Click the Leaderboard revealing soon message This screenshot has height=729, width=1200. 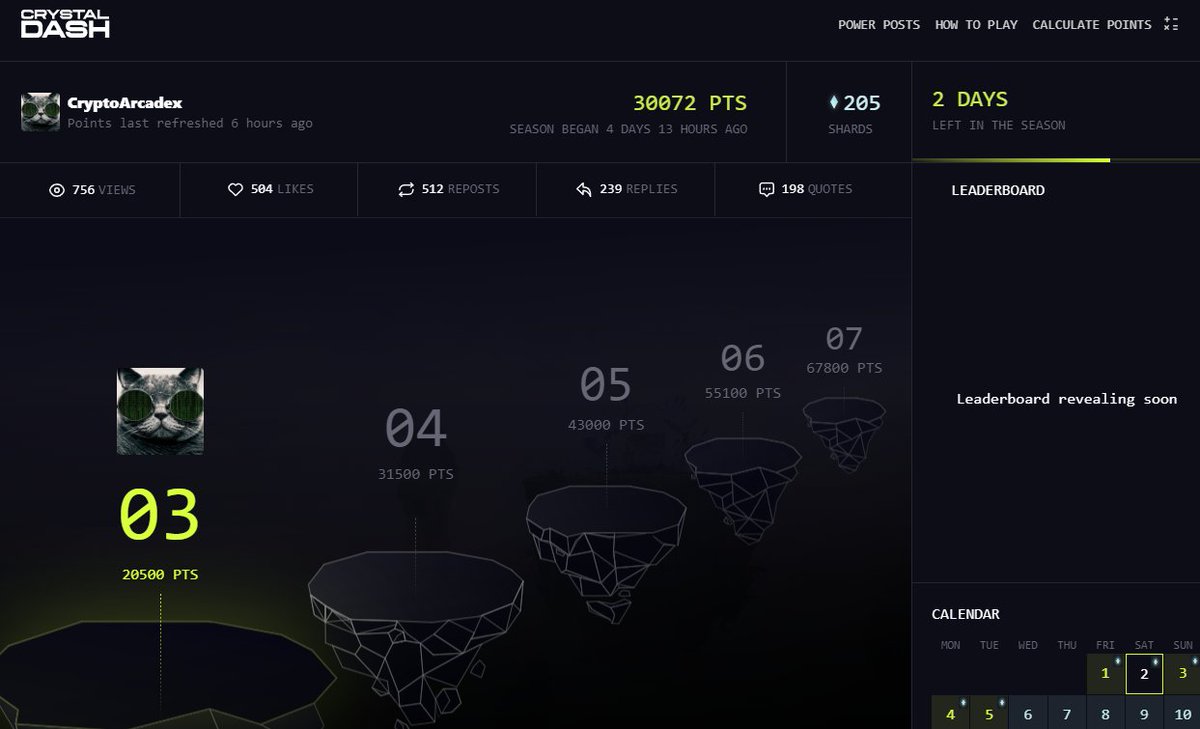(x=1067, y=399)
